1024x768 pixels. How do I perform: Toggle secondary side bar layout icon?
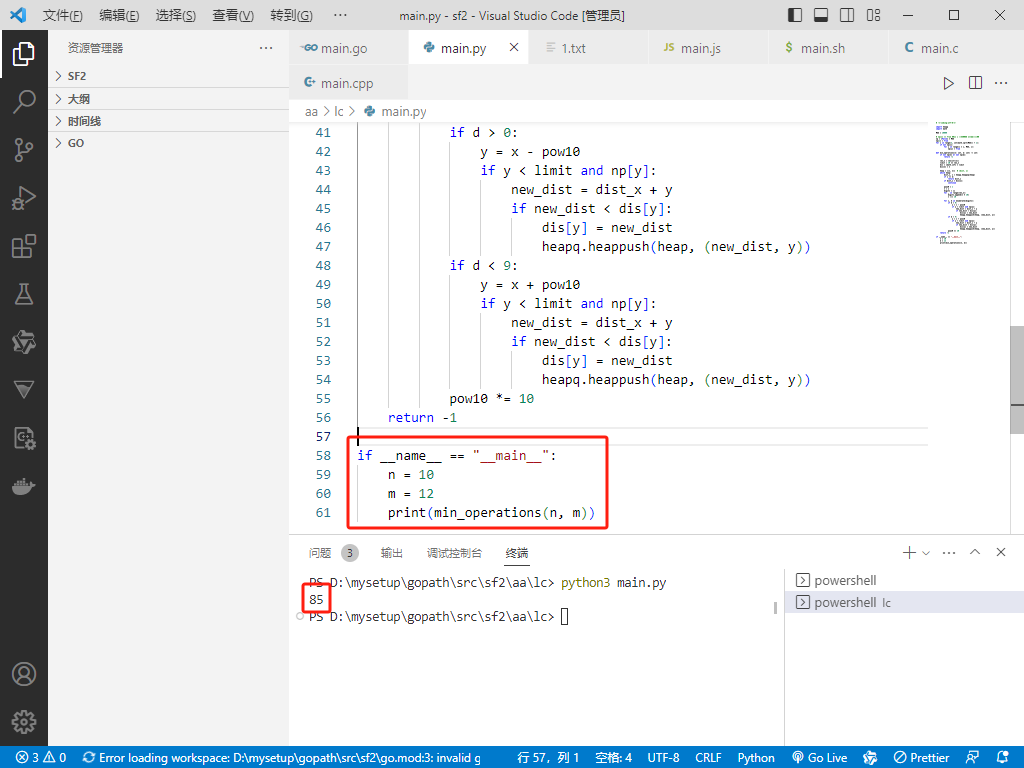pos(847,15)
